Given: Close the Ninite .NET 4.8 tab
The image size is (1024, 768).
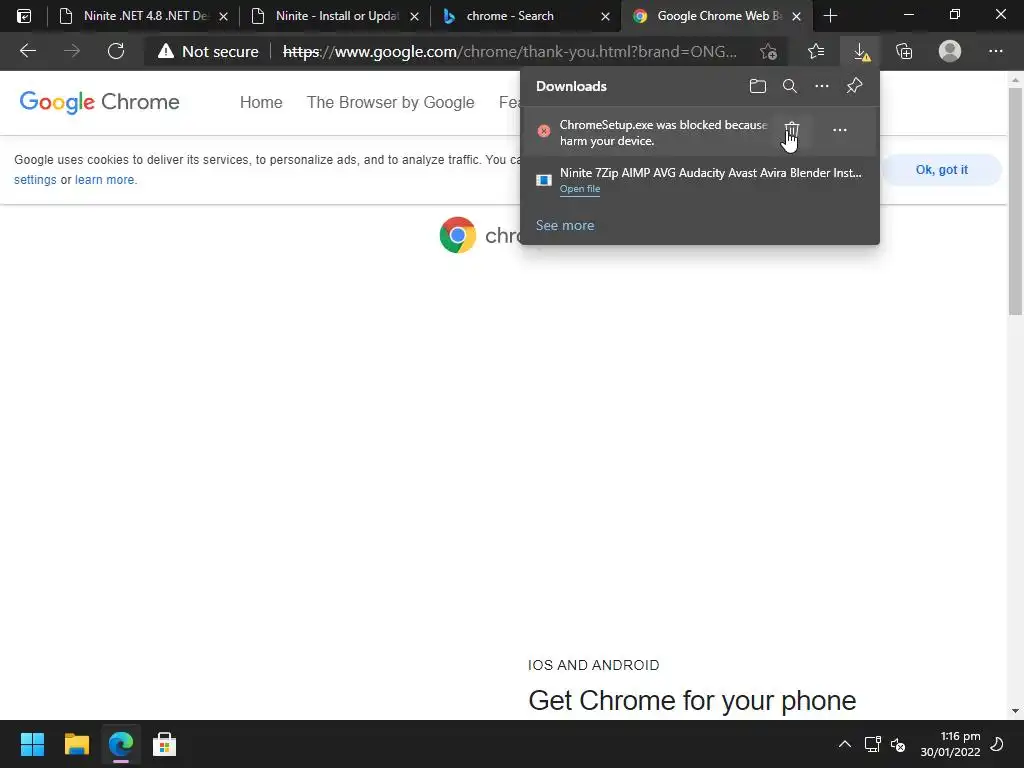Looking at the screenshot, I should [x=223, y=17].
